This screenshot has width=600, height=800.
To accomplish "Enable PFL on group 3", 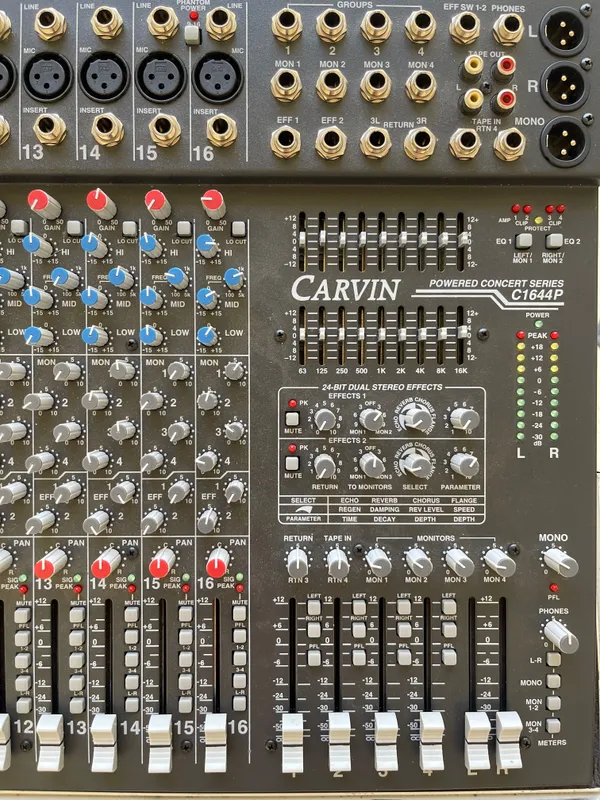I will coord(404,657).
